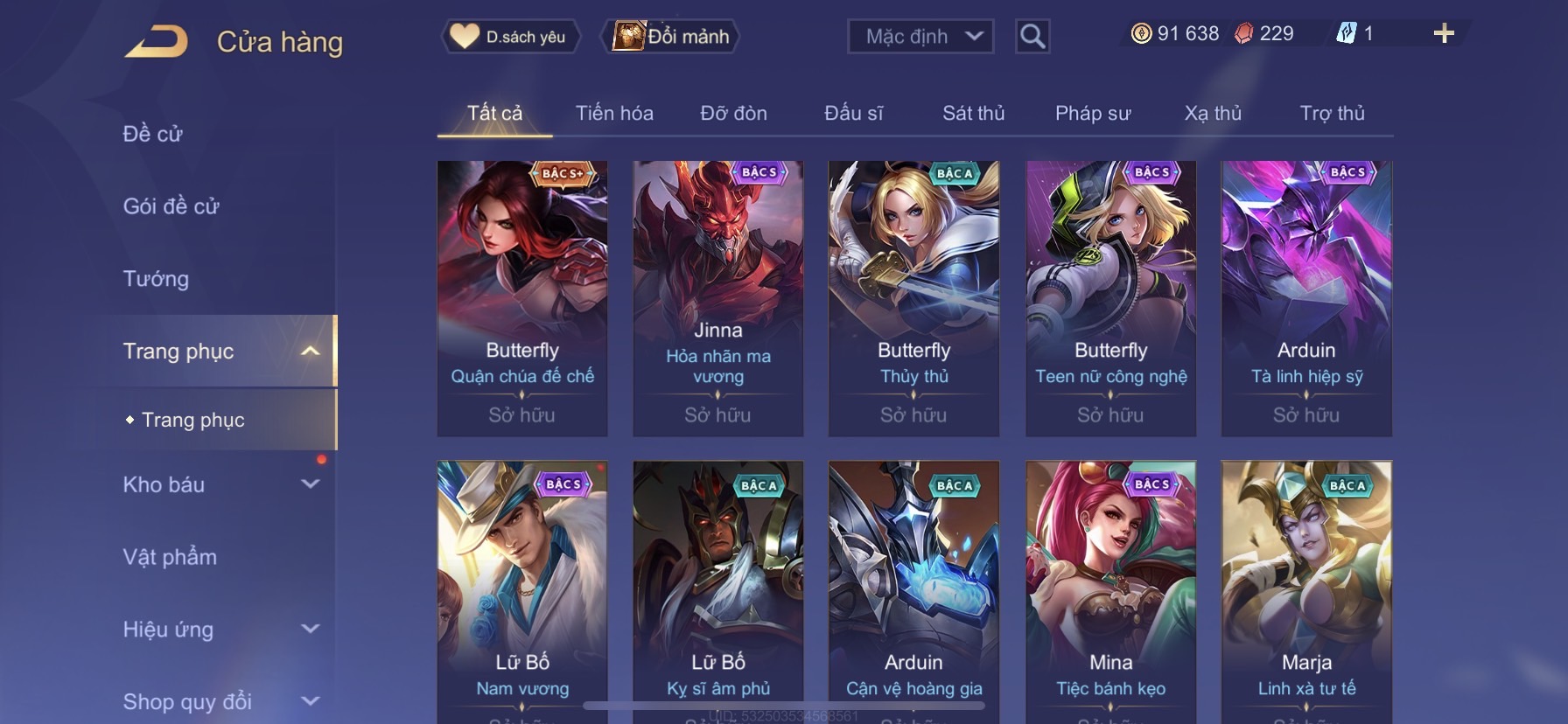Switch to the Tiến hóa tab
Viewport: 1568px width, 724px height.
[614, 113]
